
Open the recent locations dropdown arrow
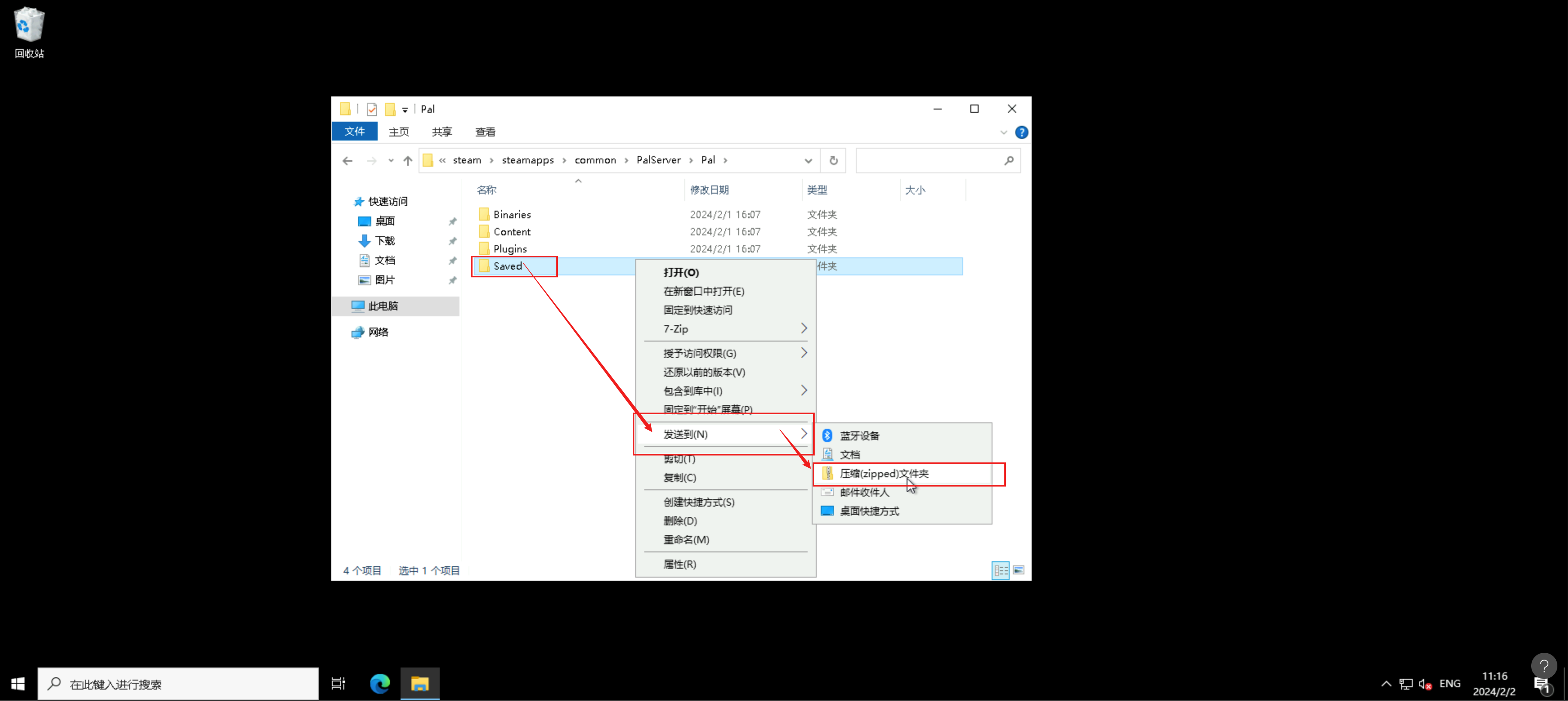coord(391,161)
